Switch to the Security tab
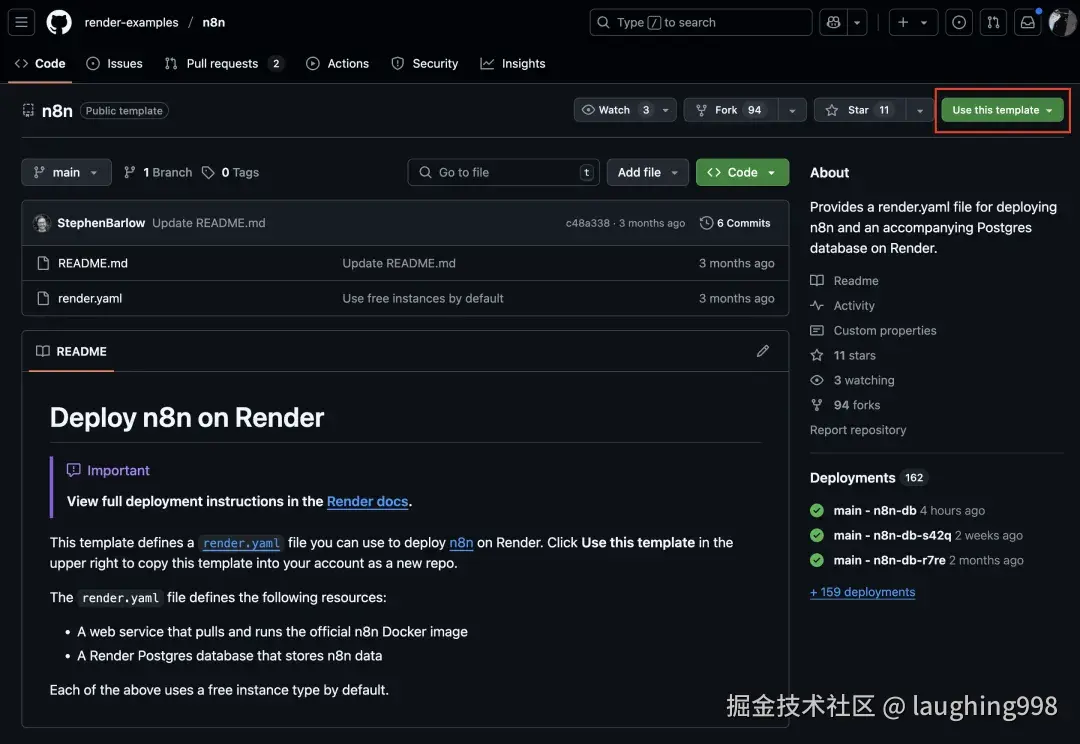This screenshot has height=744, width=1080. coord(424,63)
